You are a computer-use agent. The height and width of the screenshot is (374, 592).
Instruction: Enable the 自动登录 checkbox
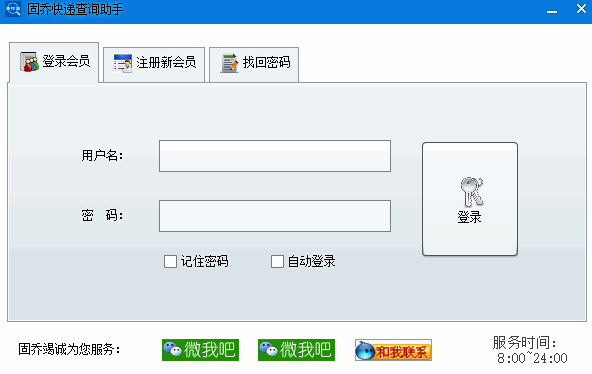[x=277, y=261]
